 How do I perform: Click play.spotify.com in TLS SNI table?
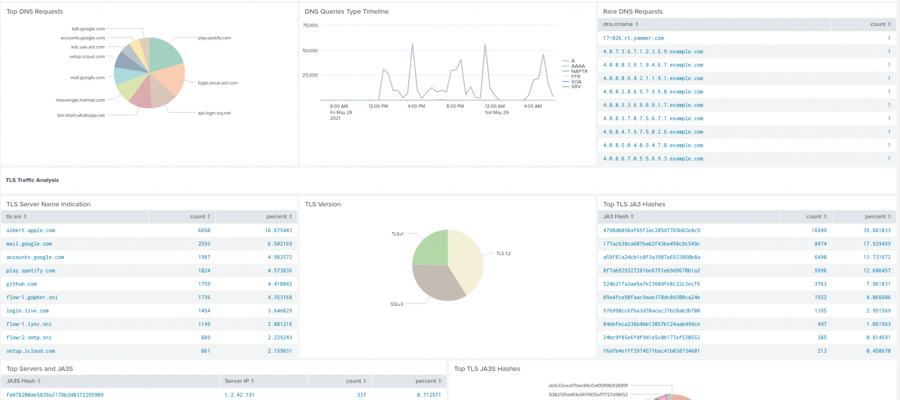click(30, 270)
